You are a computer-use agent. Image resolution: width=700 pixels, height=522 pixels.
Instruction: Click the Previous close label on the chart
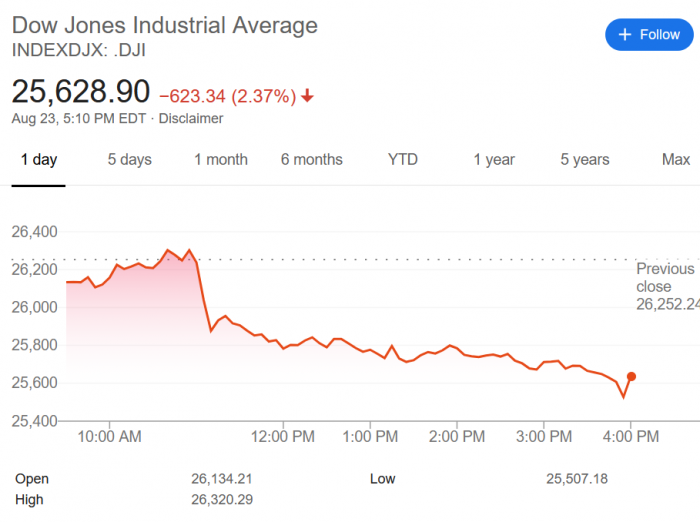pos(666,277)
